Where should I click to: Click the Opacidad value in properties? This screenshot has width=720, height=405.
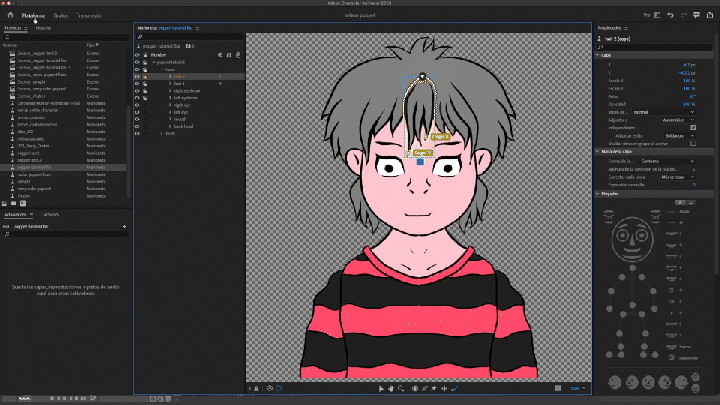point(688,104)
